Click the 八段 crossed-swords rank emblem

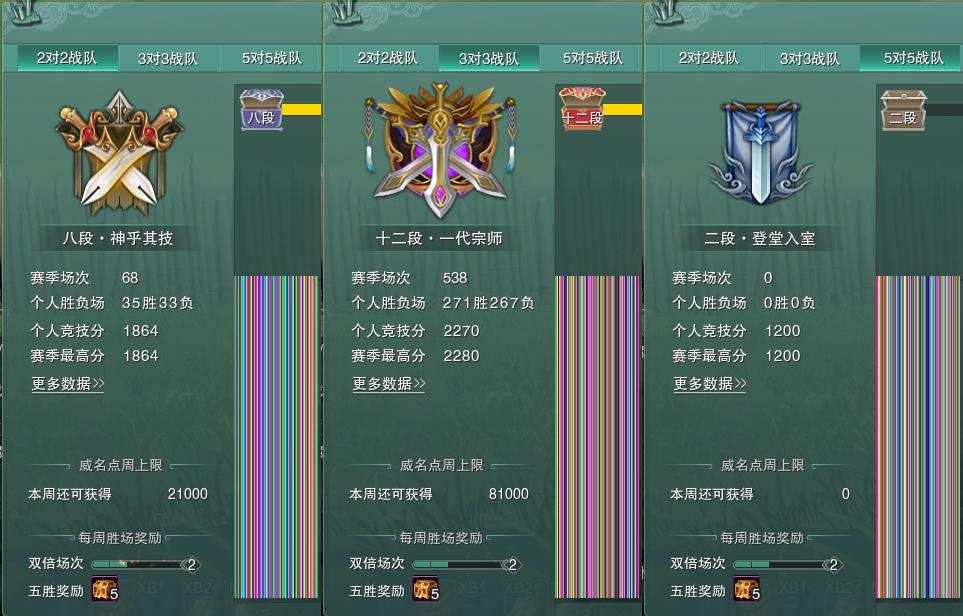pos(119,154)
